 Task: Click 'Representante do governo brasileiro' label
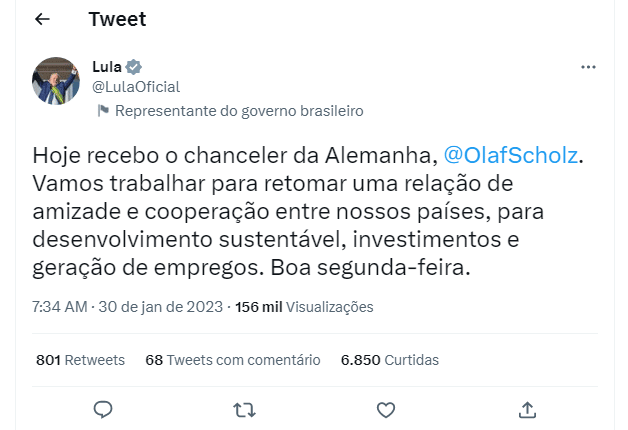click(x=239, y=111)
